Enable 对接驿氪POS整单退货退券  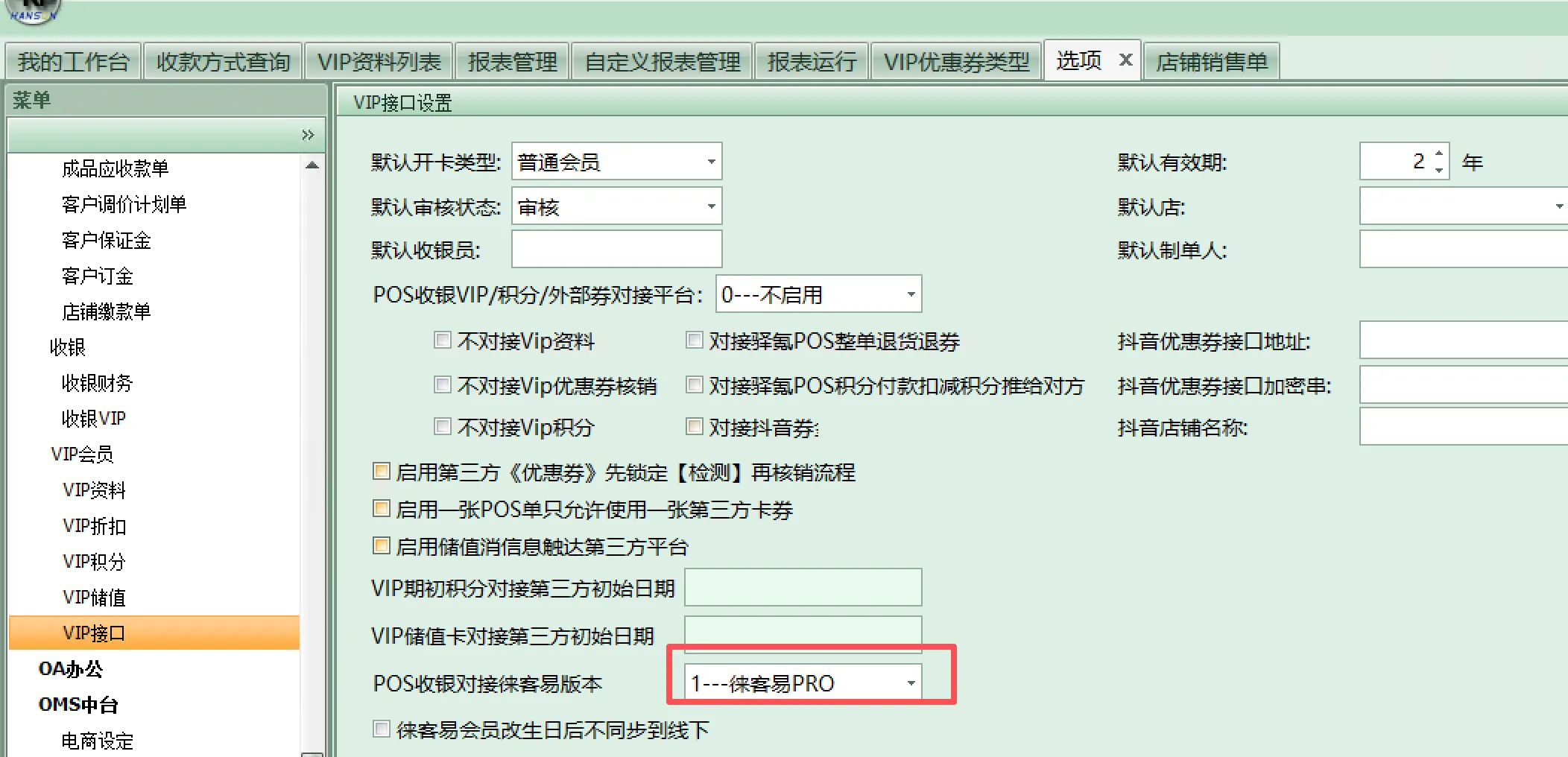(695, 339)
